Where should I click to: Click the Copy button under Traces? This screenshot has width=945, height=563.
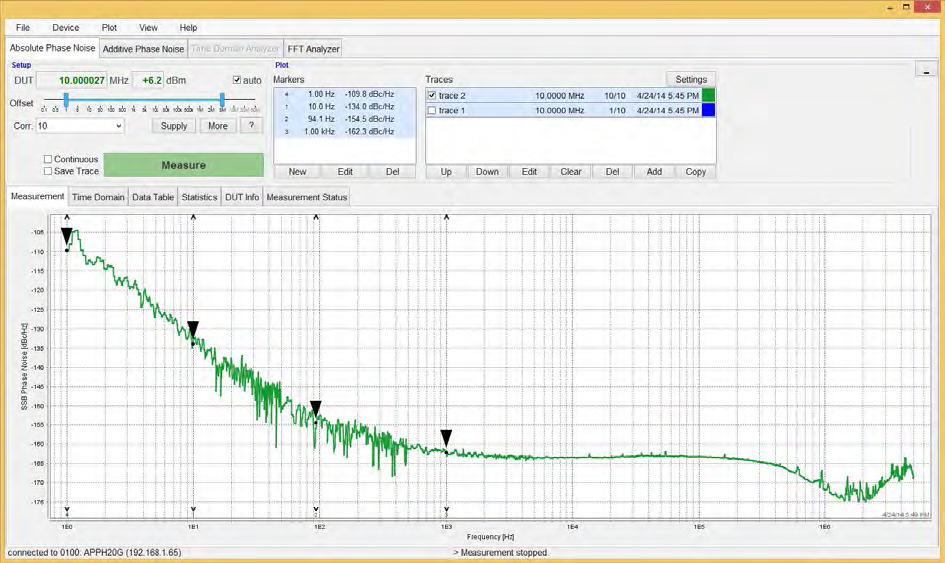[x=695, y=172]
